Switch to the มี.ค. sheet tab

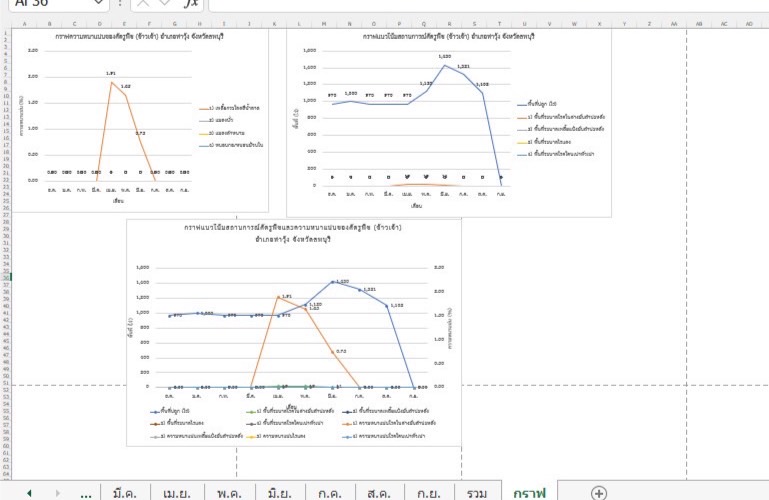[126, 492]
